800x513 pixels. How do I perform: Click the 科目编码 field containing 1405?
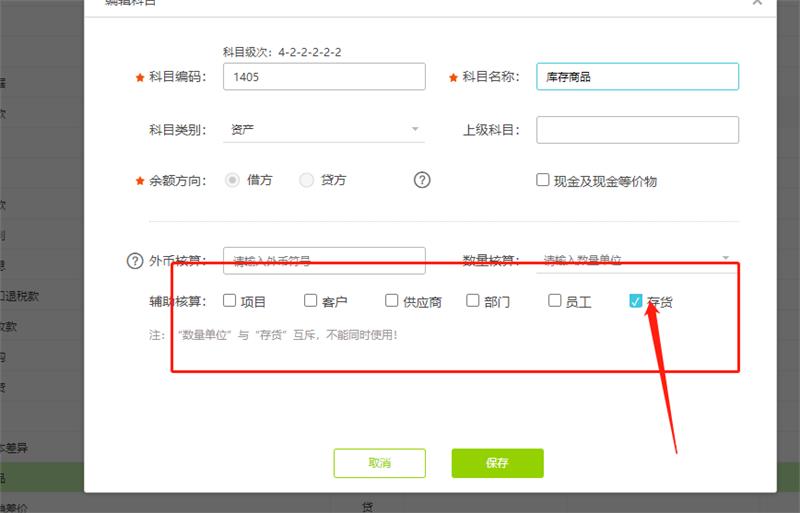pos(324,77)
